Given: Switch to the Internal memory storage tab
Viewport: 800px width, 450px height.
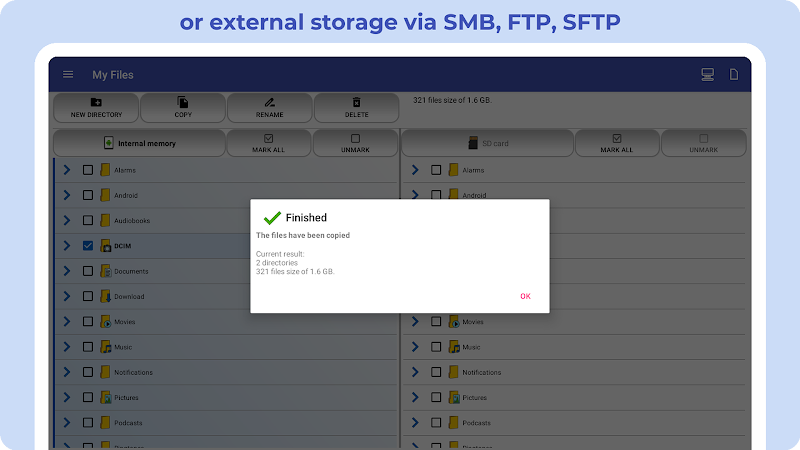Looking at the screenshot, I should 139,143.
